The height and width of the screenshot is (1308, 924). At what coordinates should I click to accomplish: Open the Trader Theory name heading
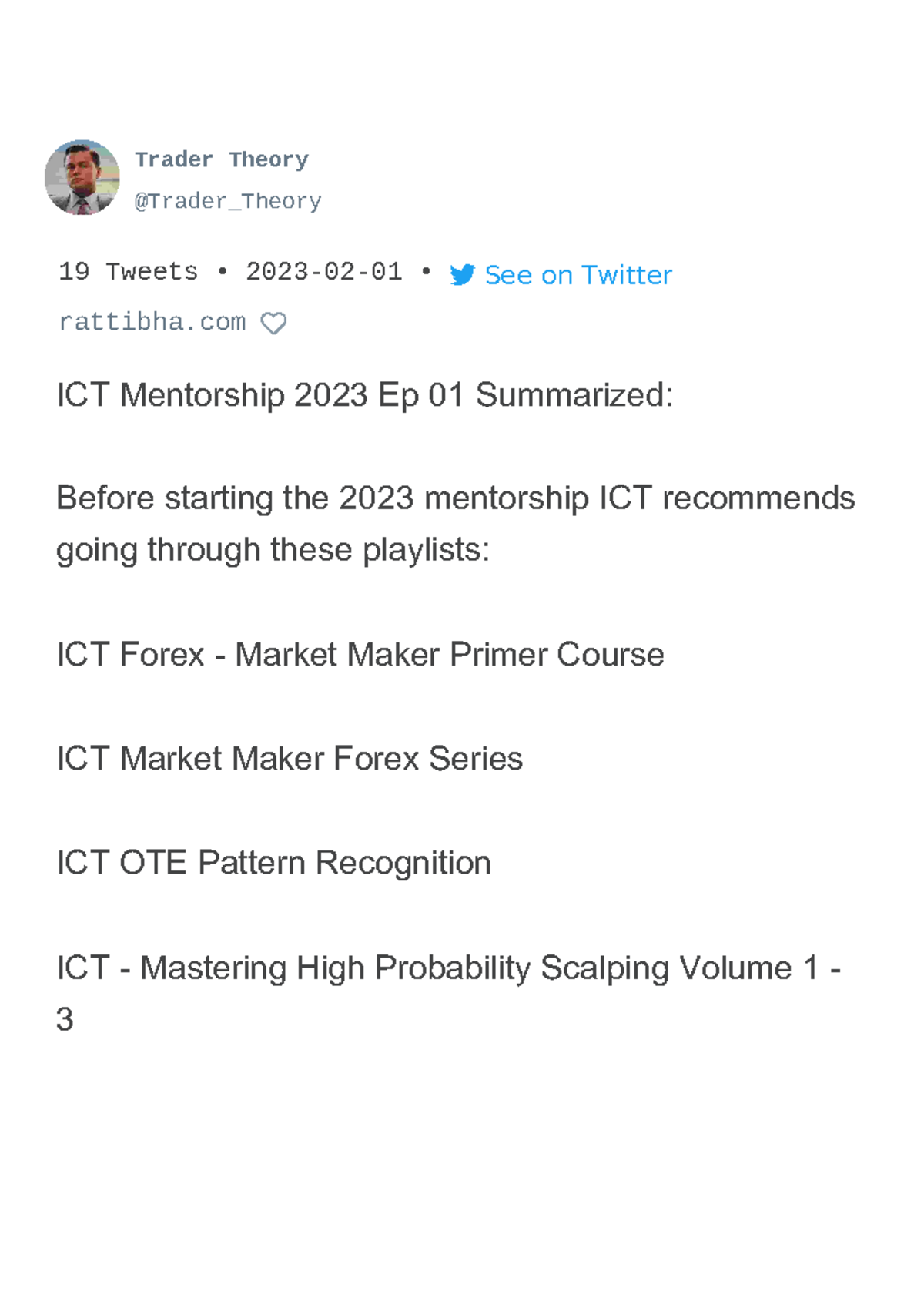[x=222, y=159]
